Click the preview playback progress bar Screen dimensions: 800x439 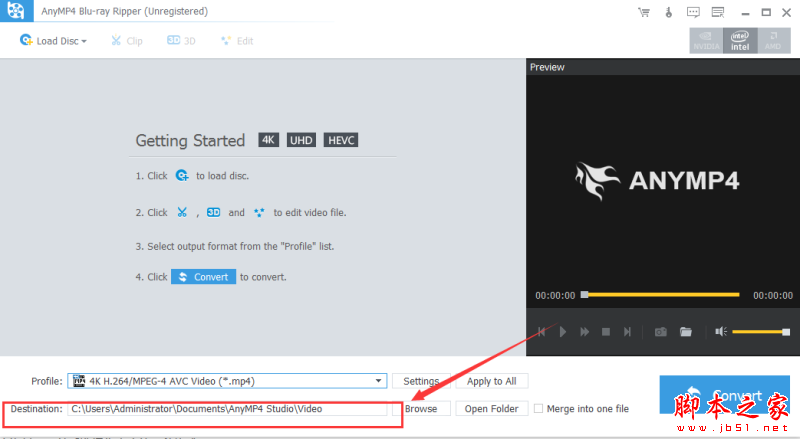pos(661,295)
